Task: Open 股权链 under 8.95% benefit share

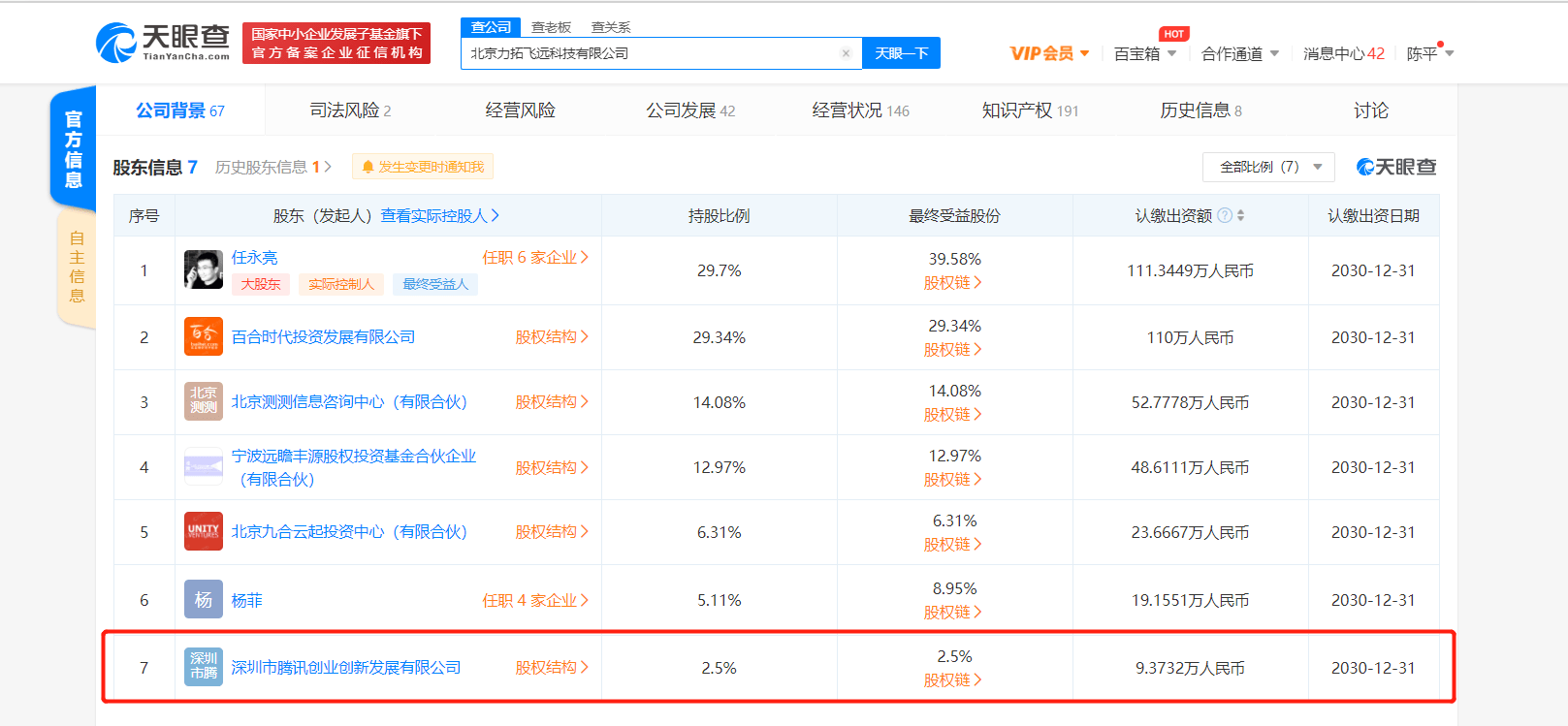Action: 953,612
